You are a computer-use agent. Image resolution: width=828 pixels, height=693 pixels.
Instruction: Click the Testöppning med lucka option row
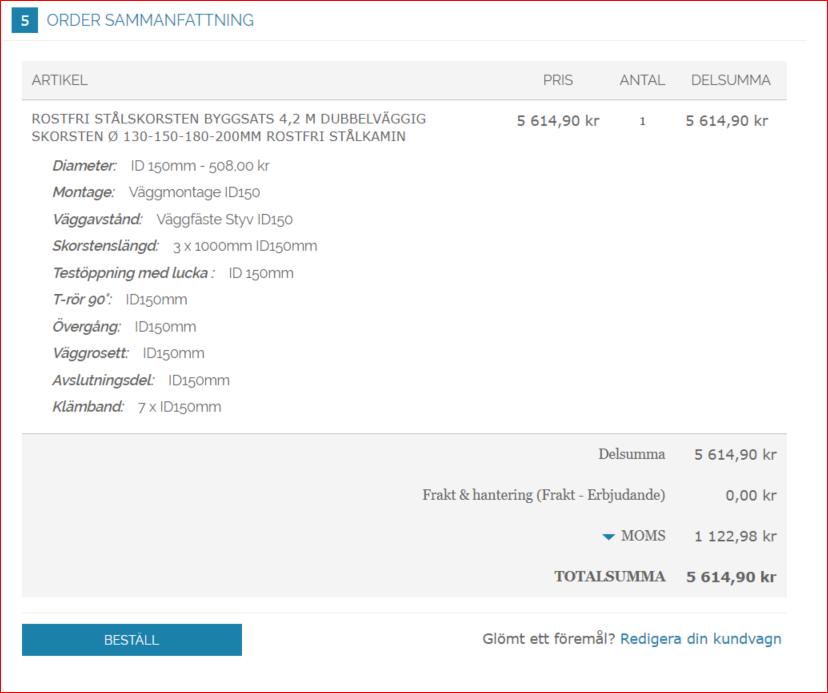click(x=173, y=273)
